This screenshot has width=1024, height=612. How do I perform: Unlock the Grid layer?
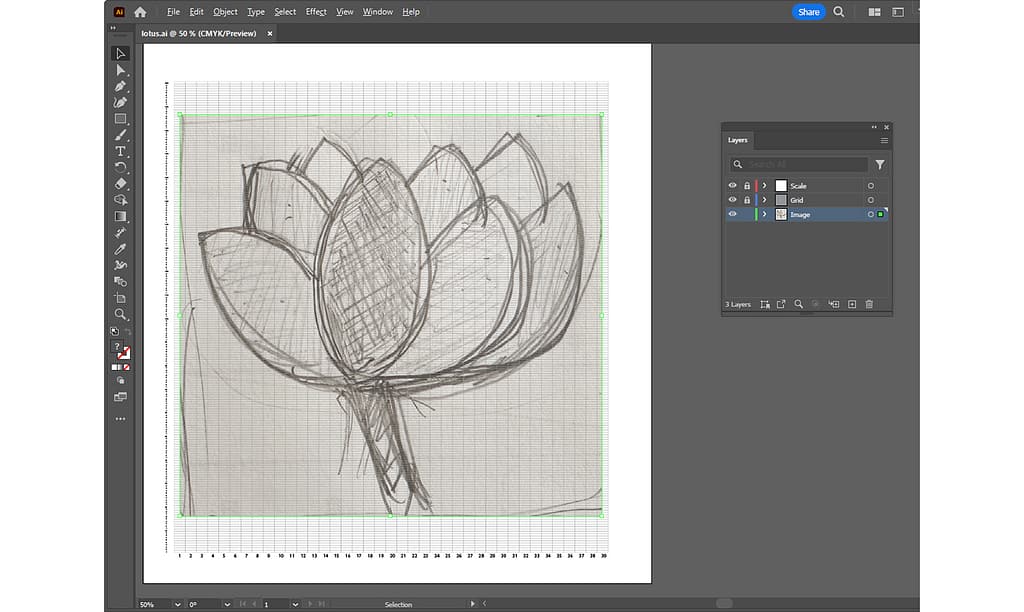[x=746, y=200]
